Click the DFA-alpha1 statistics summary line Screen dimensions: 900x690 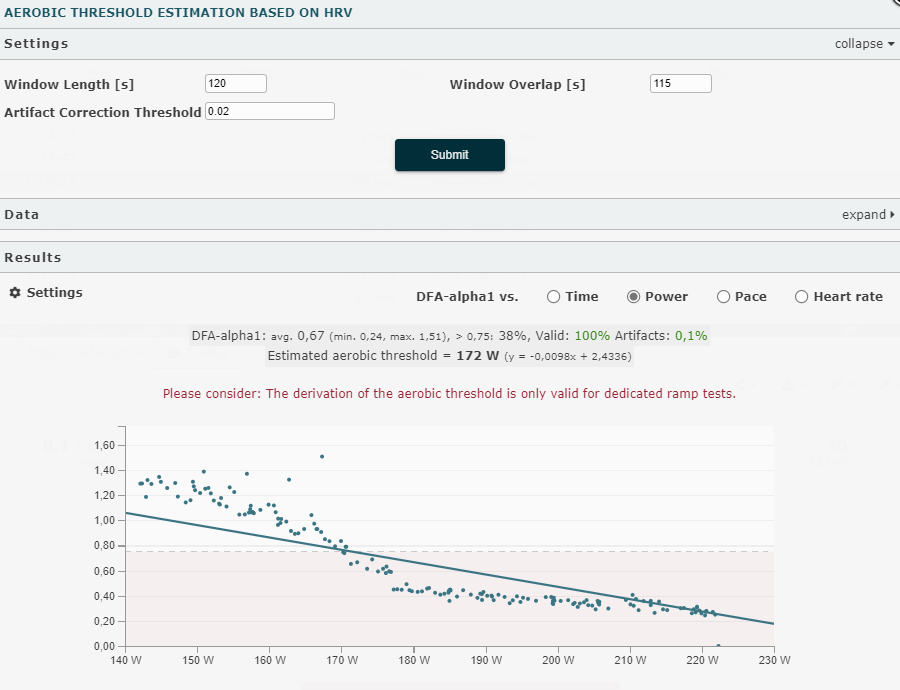[450, 334]
